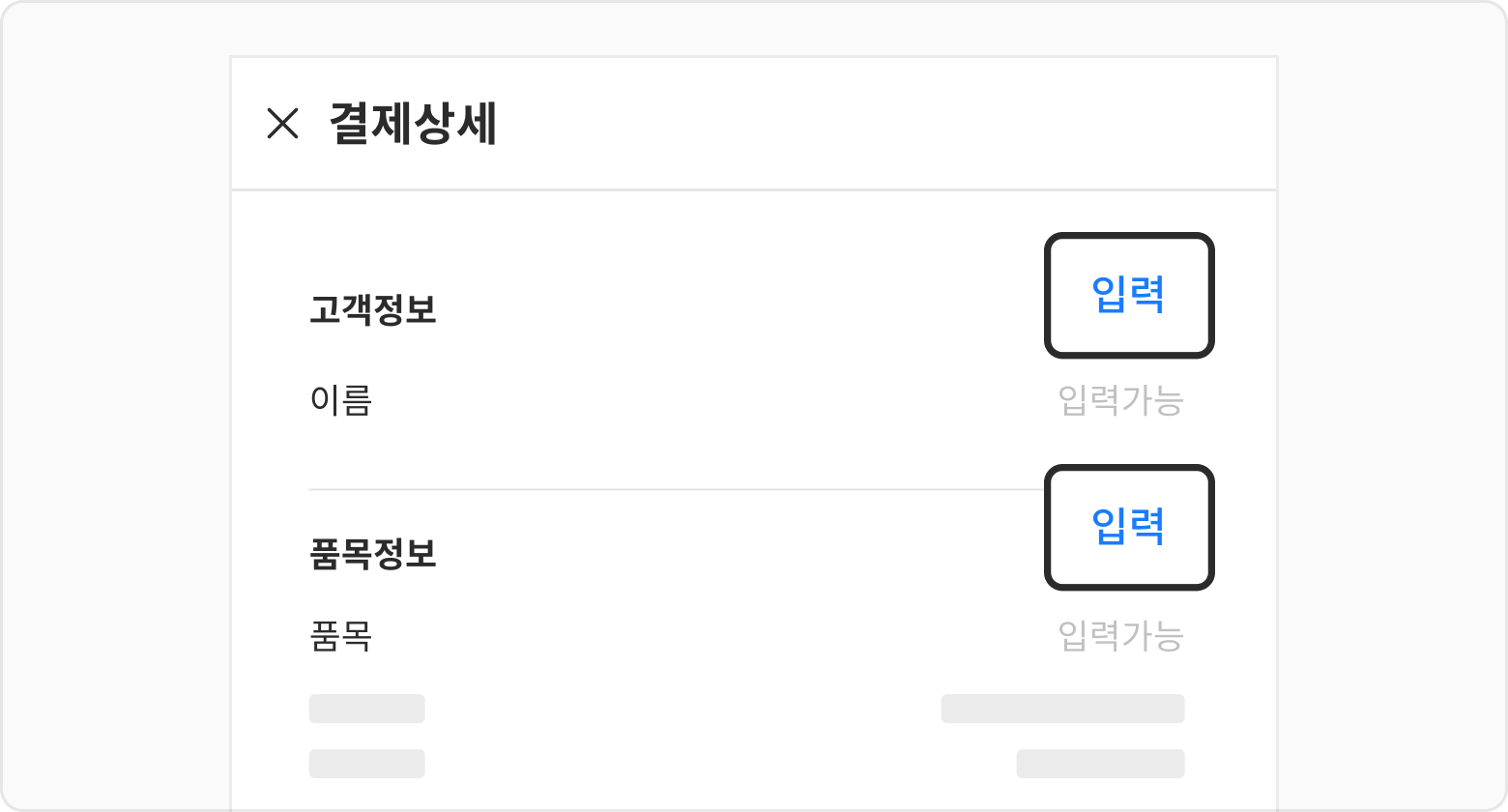Click the 고객정보 section heading

pyautogui.click(x=373, y=311)
